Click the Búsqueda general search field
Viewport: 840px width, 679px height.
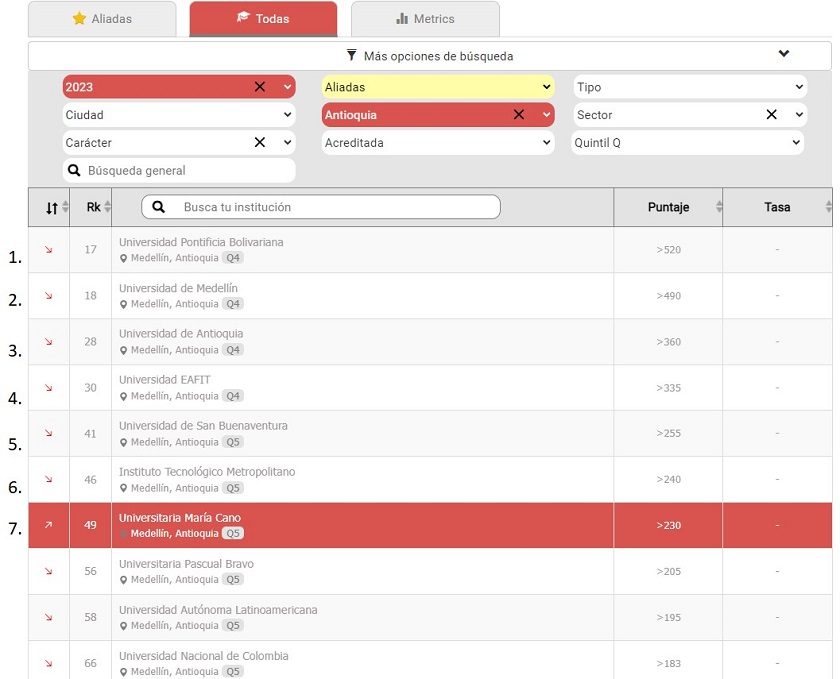(179, 170)
